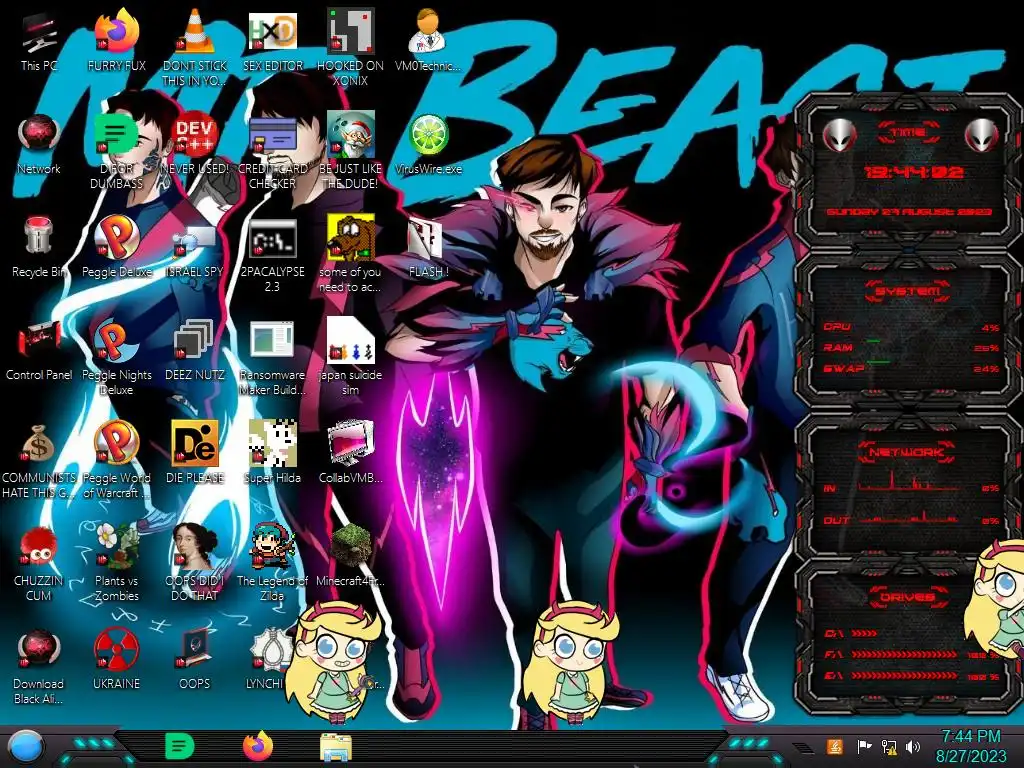Click the E:\ drive usage bar
Image resolution: width=1024 pixels, height=768 pixels.
pyautogui.click(x=905, y=676)
